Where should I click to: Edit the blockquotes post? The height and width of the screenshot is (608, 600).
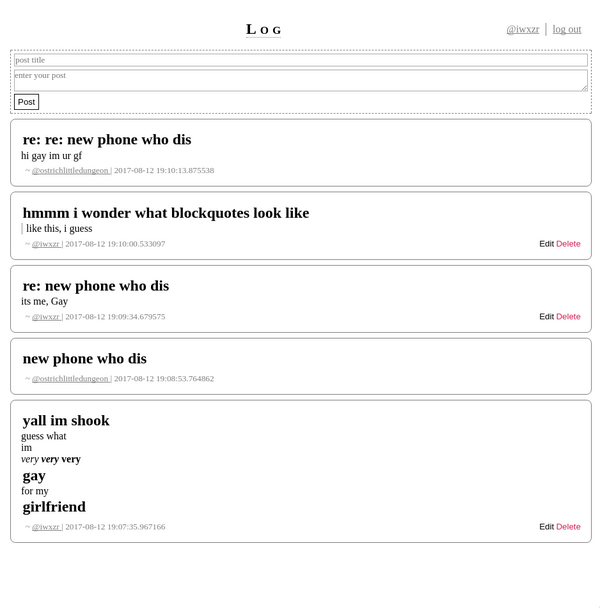[x=546, y=244]
